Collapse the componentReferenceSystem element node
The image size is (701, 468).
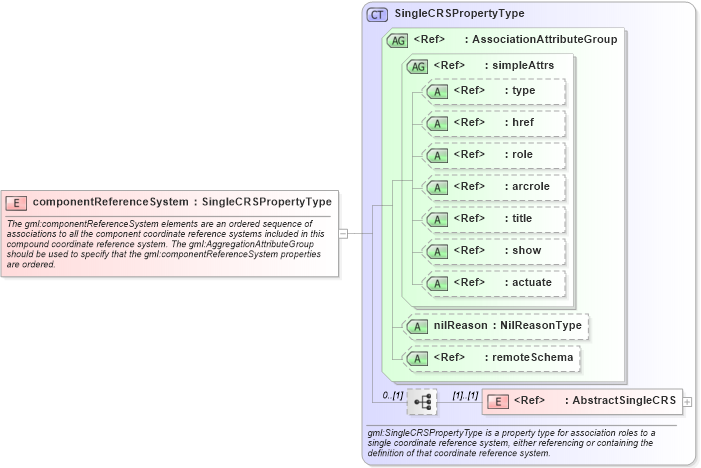click(x=343, y=233)
